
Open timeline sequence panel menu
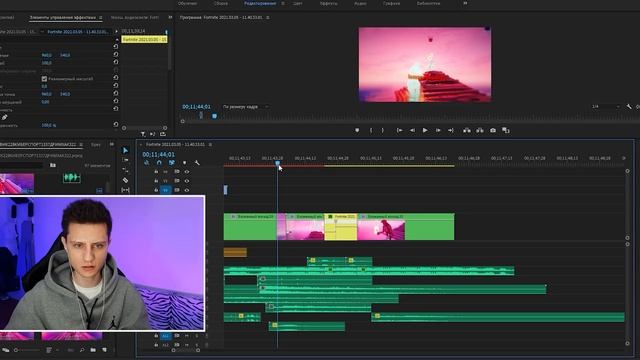(x=210, y=144)
